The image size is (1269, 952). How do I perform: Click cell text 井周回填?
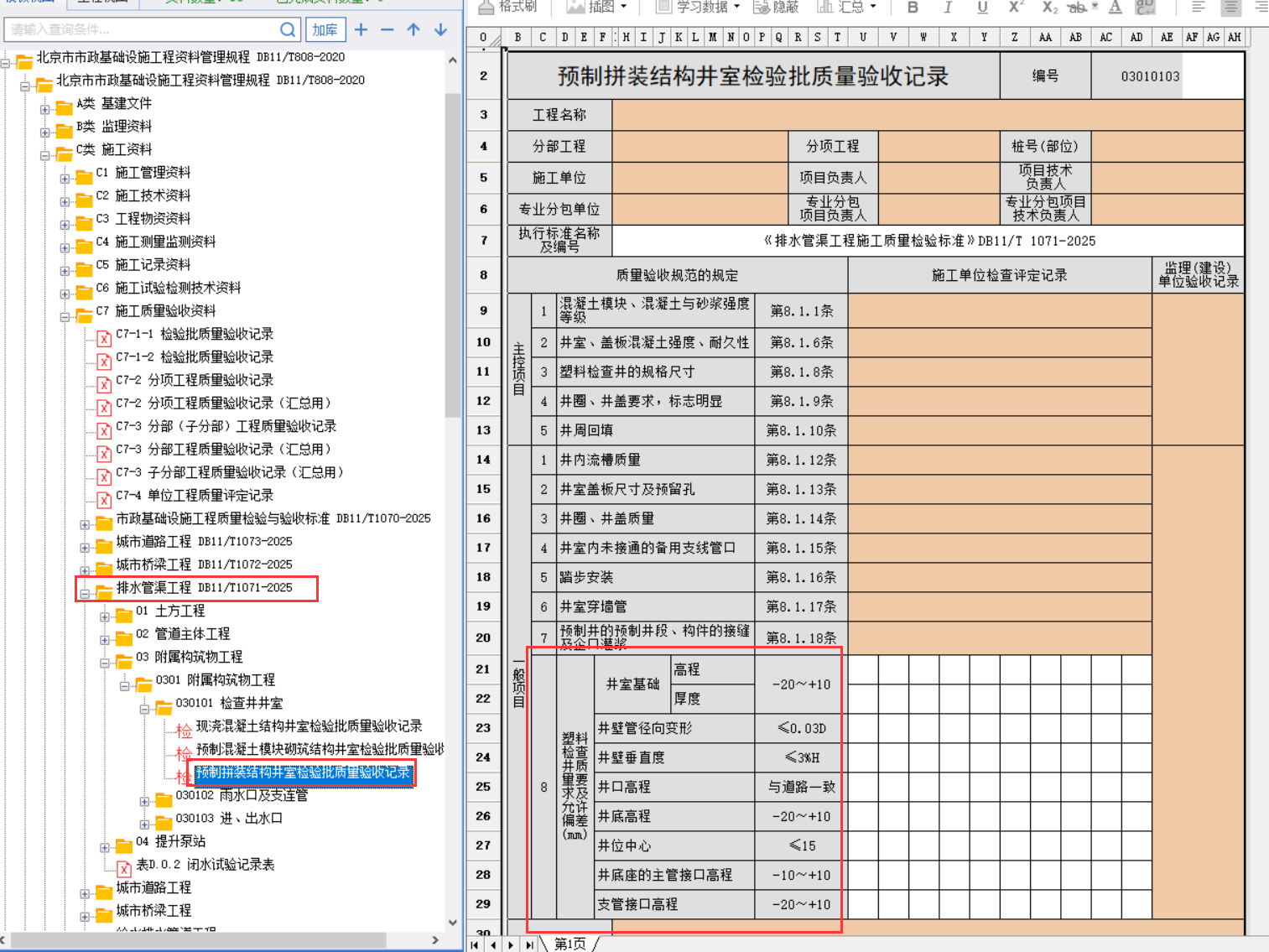(x=586, y=430)
